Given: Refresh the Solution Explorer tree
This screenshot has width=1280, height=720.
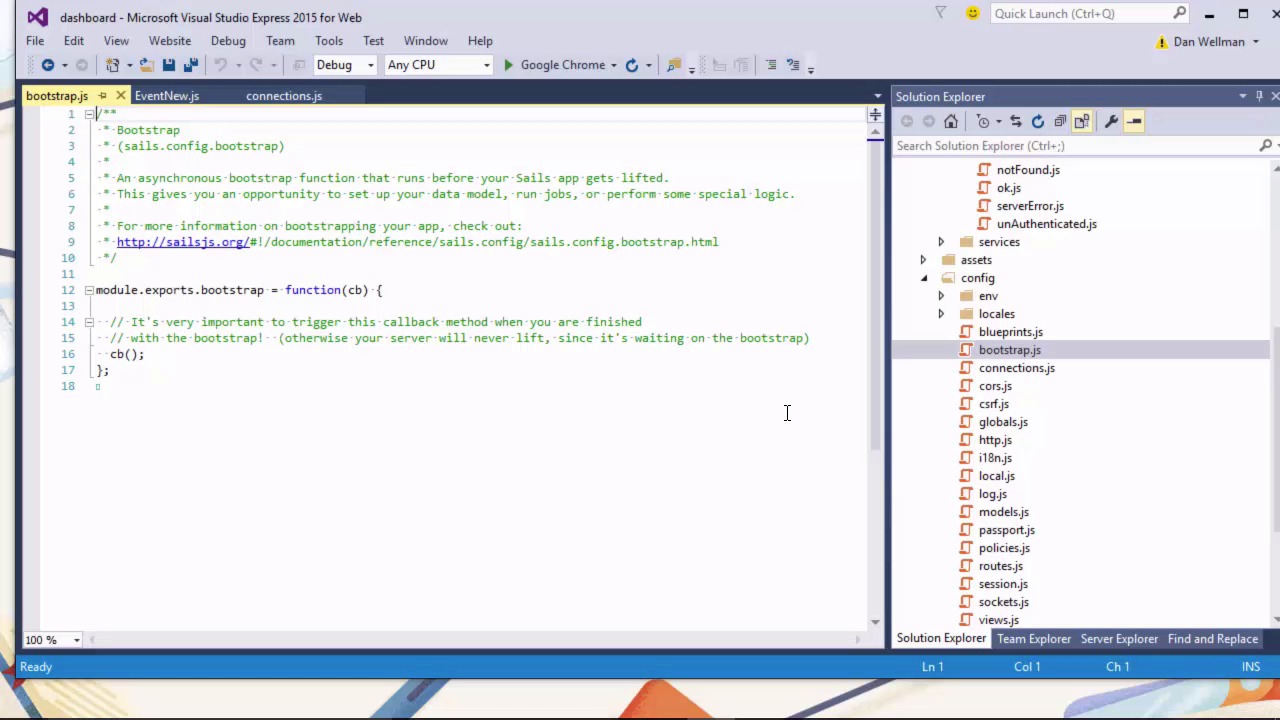Looking at the screenshot, I should (1038, 121).
